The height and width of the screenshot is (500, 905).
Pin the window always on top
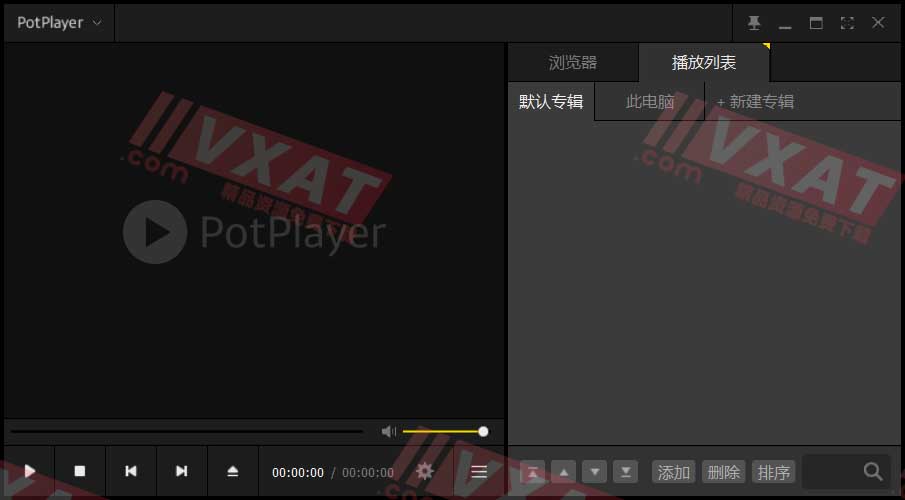pos(754,23)
